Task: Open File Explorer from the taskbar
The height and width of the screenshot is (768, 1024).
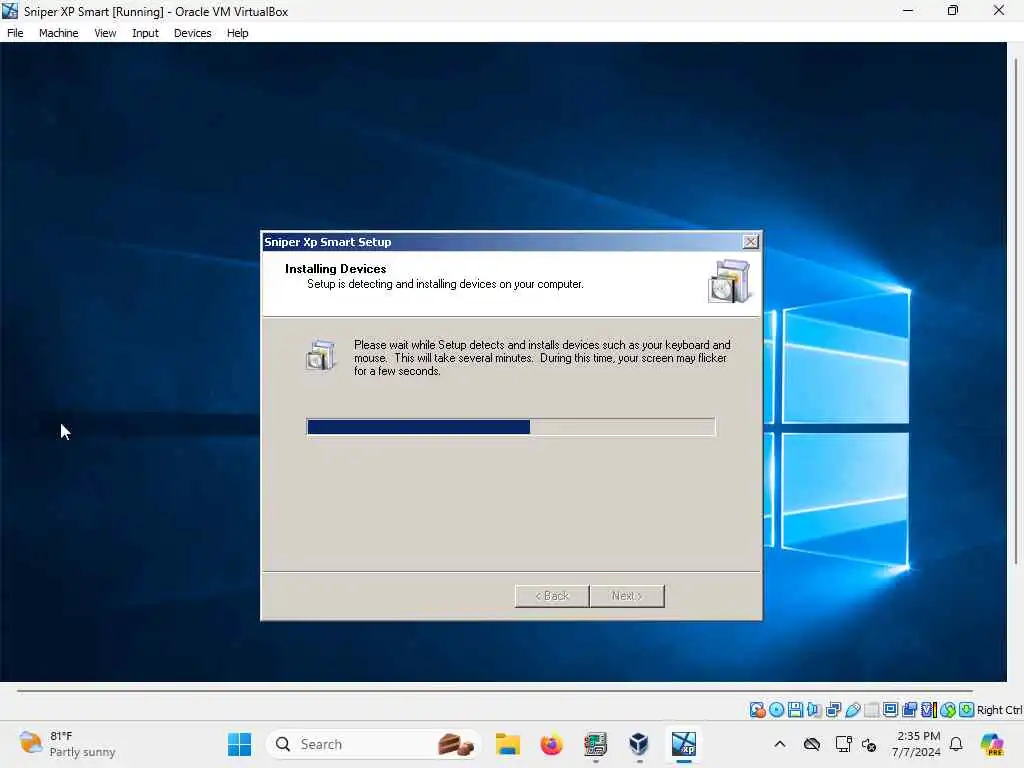Action: [x=507, y=744]
